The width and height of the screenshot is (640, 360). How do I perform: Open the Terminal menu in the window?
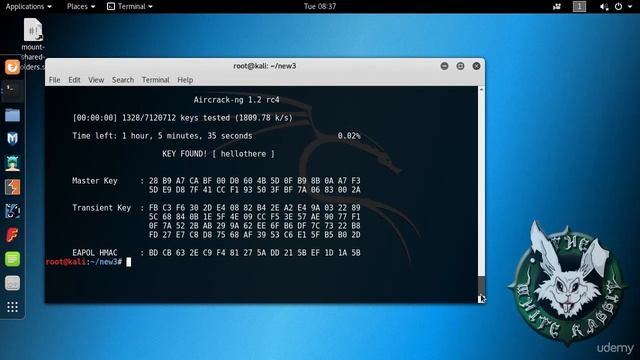(156, 80)
